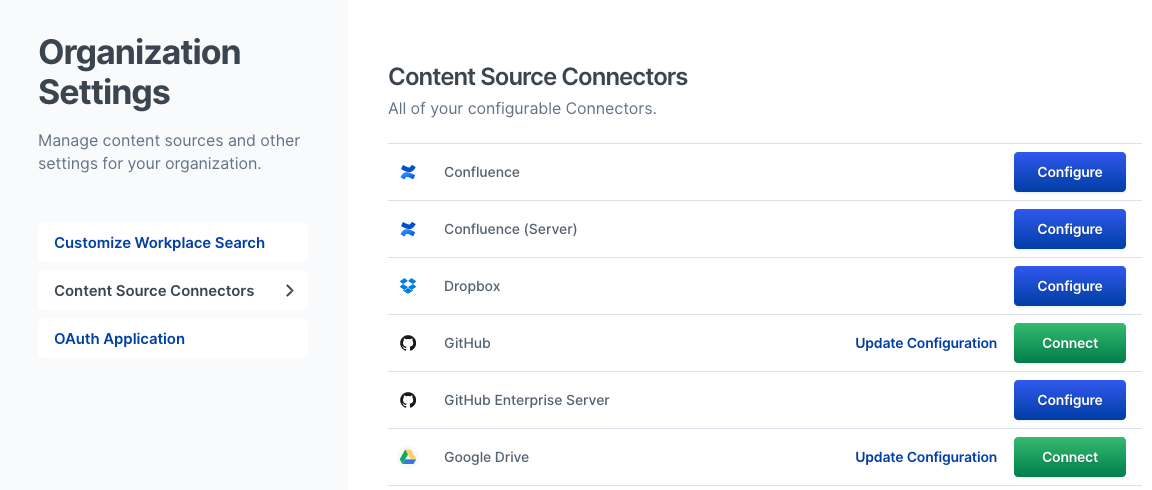The image size is (1152, 490).
Task: Click the GitHub Enterprise Server icon
Action: [x=408, y=400]
